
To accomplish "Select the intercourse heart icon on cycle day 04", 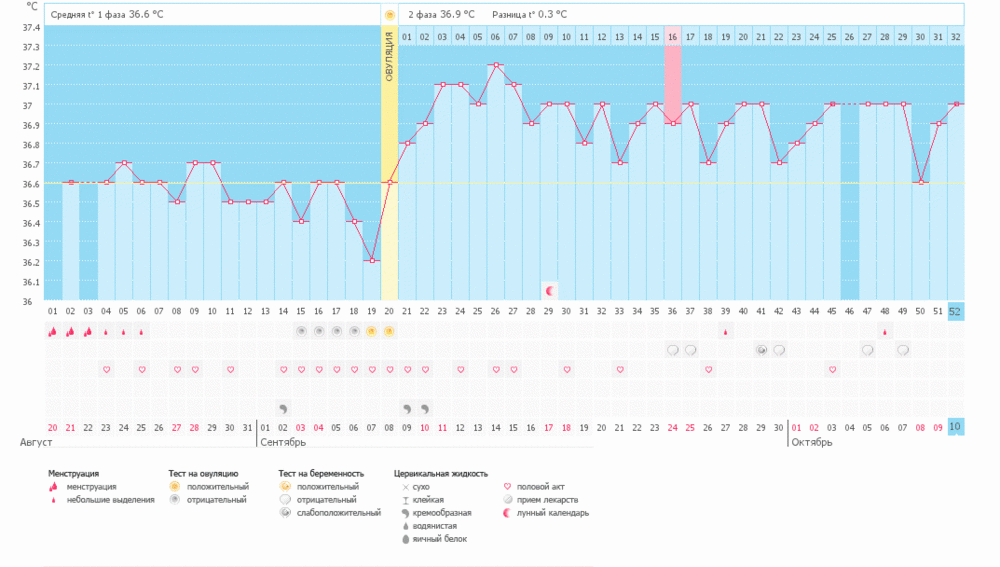I will point(106,370).
